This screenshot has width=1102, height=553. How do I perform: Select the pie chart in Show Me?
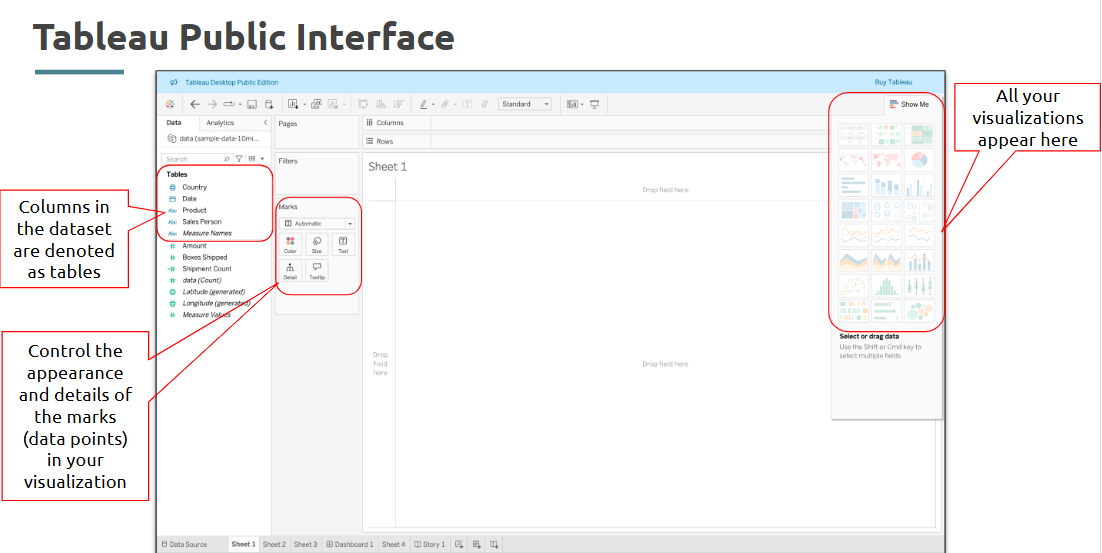919,160
